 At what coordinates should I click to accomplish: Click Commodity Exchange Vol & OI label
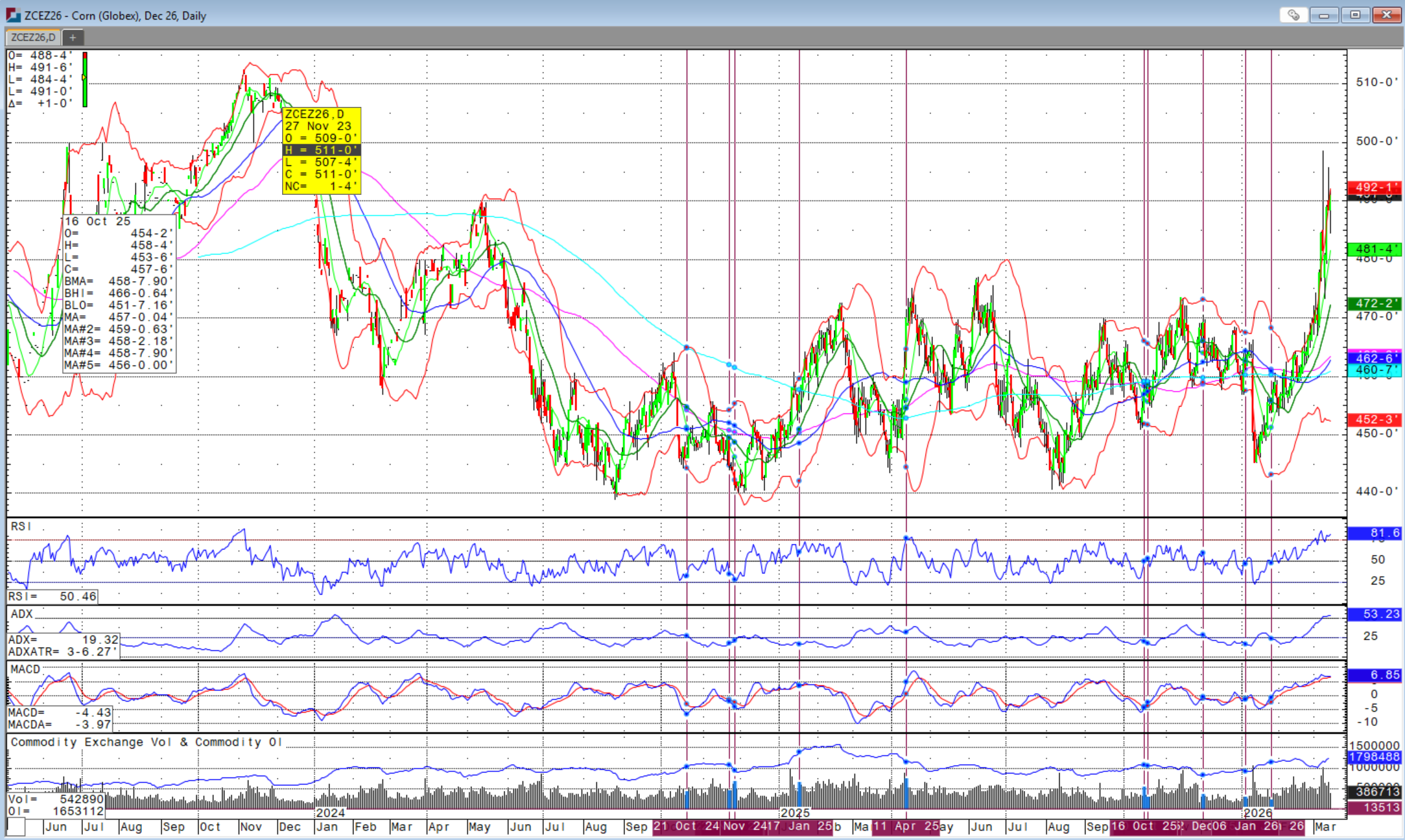point(146,742)
